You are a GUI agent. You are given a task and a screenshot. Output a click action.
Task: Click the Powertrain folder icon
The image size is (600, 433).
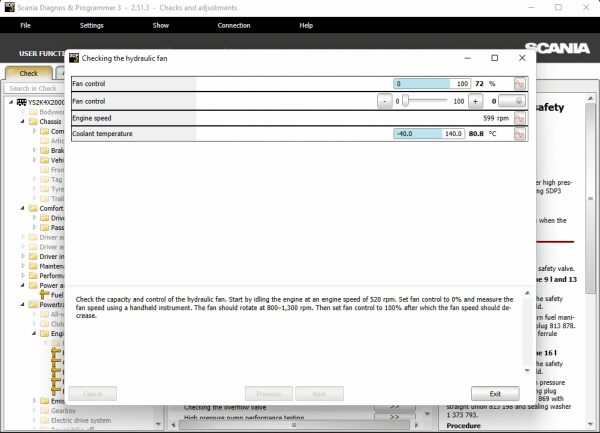[33, 304]
